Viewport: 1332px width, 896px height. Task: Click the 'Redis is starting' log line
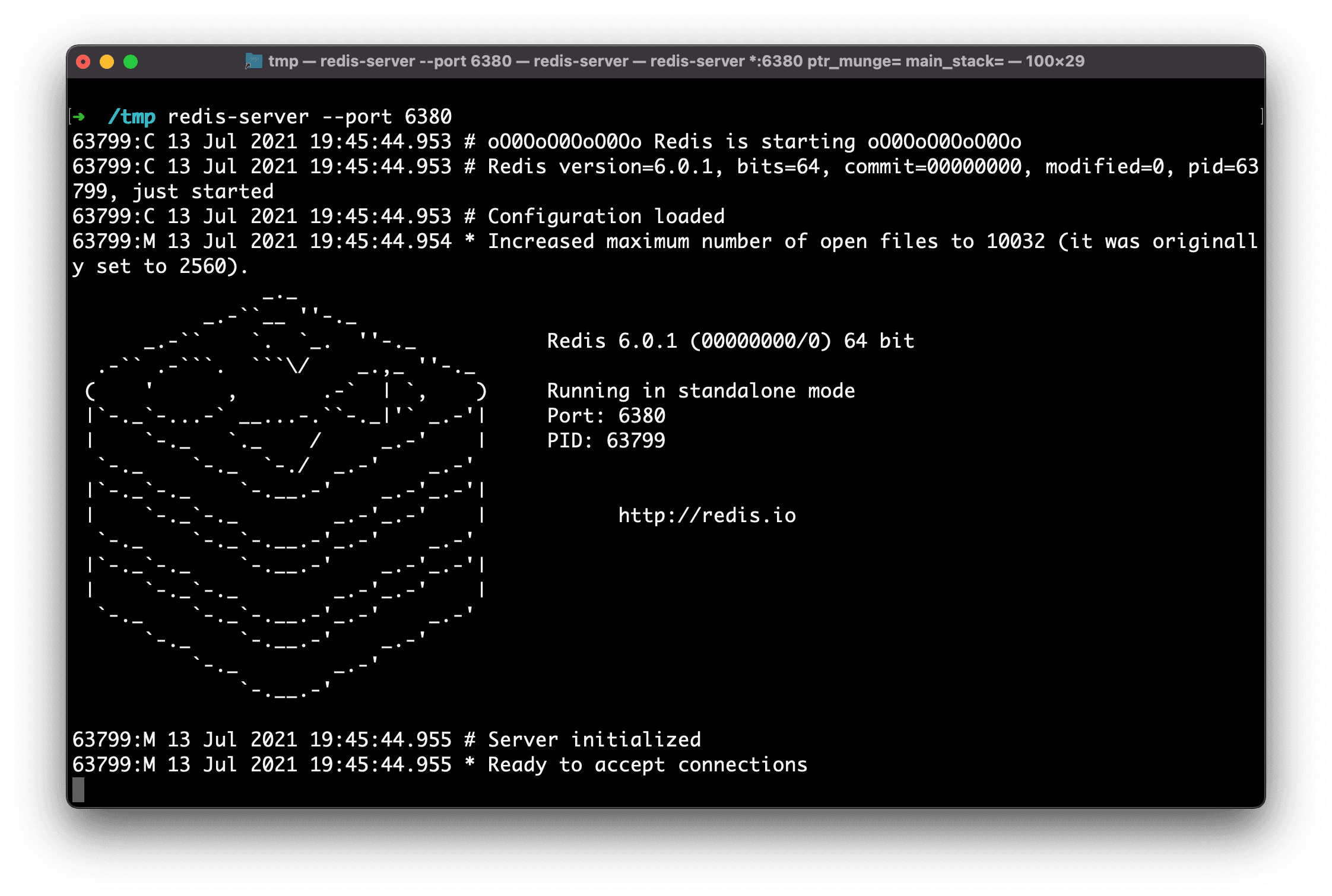[547, 142]
